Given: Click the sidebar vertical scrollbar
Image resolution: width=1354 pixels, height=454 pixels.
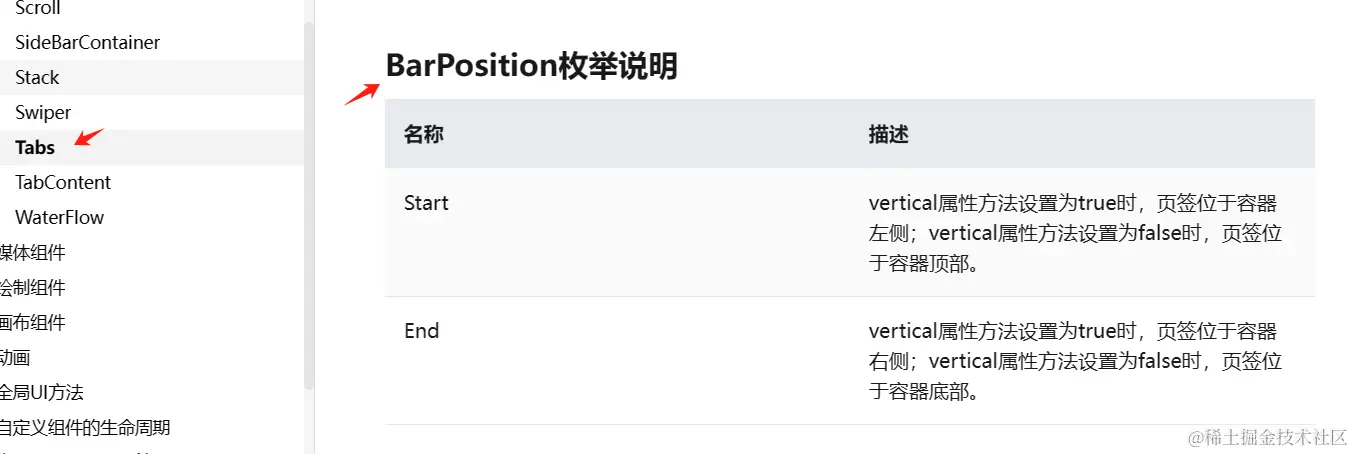Looking at the screenshot, I should [309, 200].
